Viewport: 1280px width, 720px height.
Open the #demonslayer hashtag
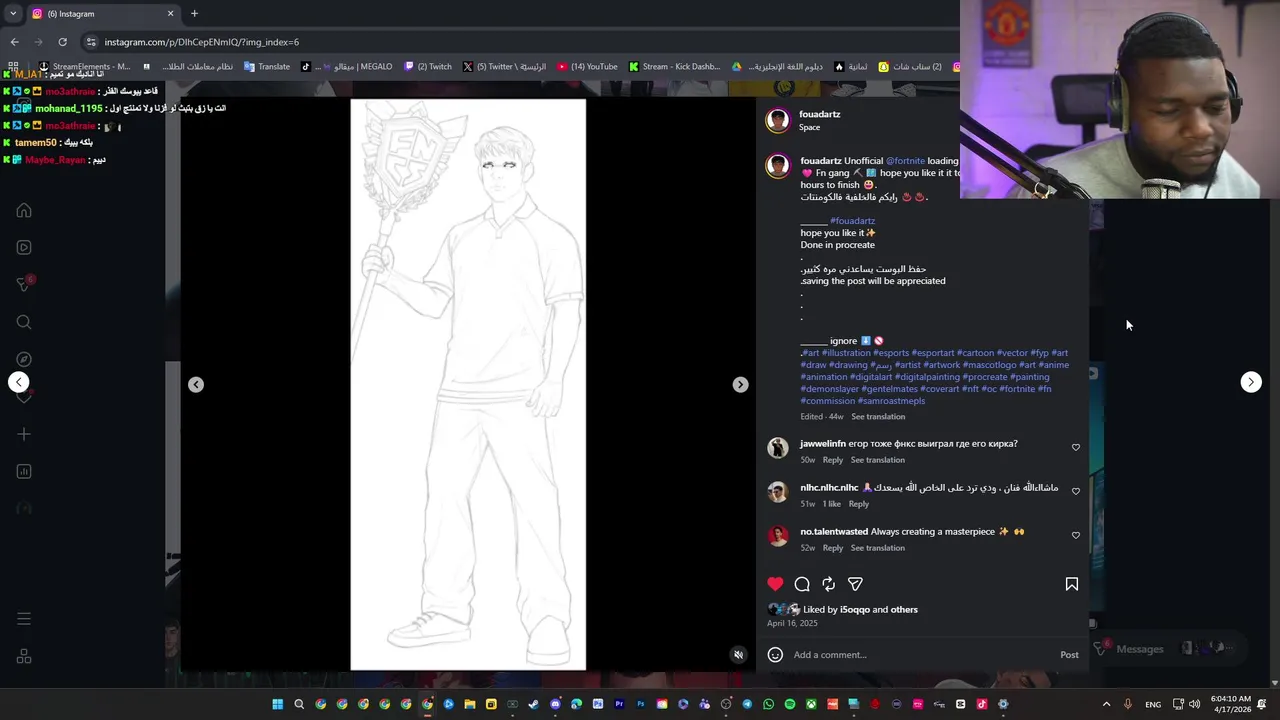coord(829,389)
